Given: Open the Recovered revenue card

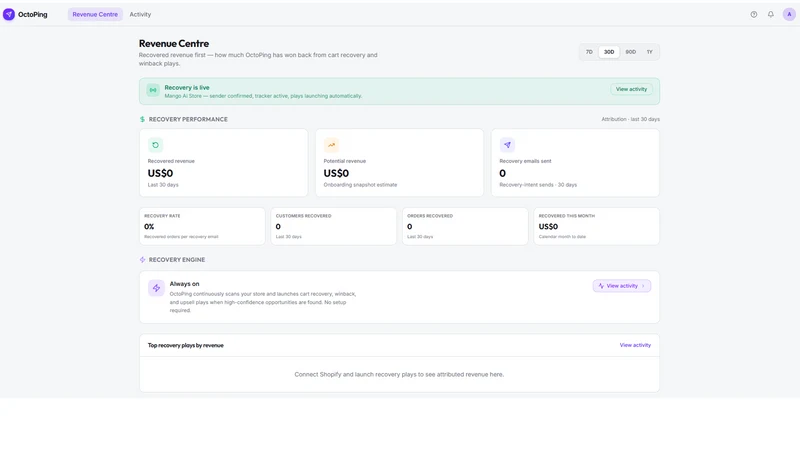Looking at the screenshot, I should (x=223, y=163).
